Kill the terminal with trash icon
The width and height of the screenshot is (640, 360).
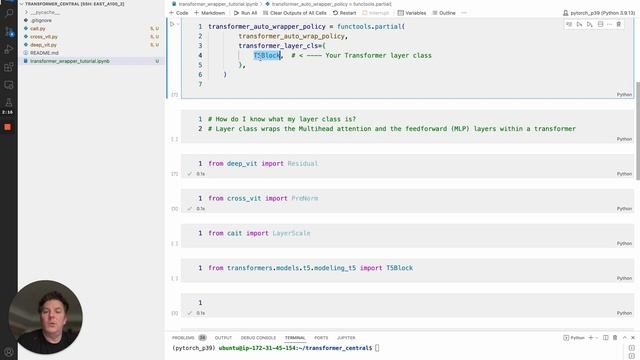point(615,338)
